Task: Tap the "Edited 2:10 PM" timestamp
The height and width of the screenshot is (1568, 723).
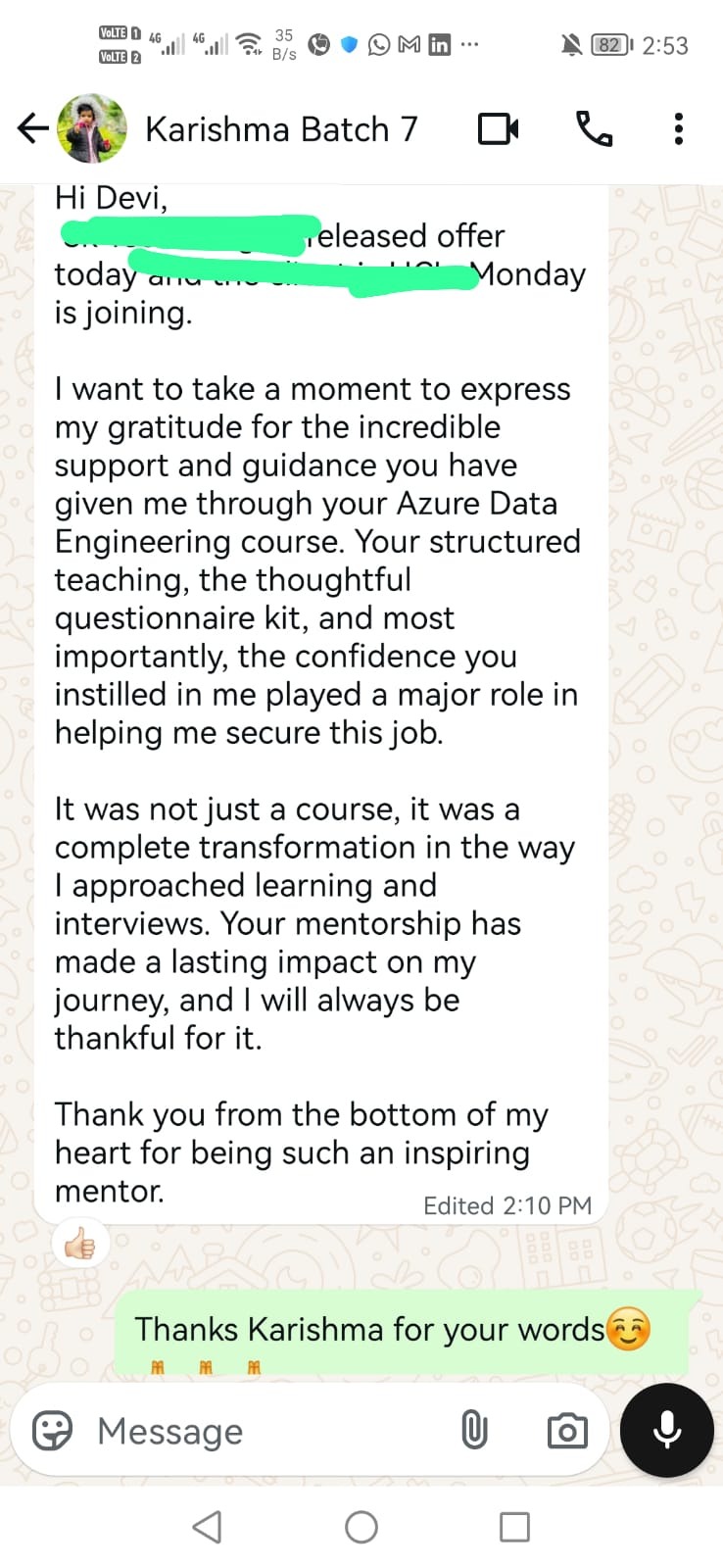Action: tap(507, 1205)
